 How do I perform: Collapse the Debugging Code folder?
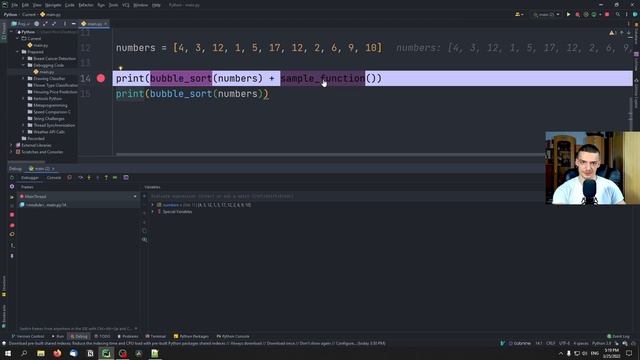(x=23, y=65)
